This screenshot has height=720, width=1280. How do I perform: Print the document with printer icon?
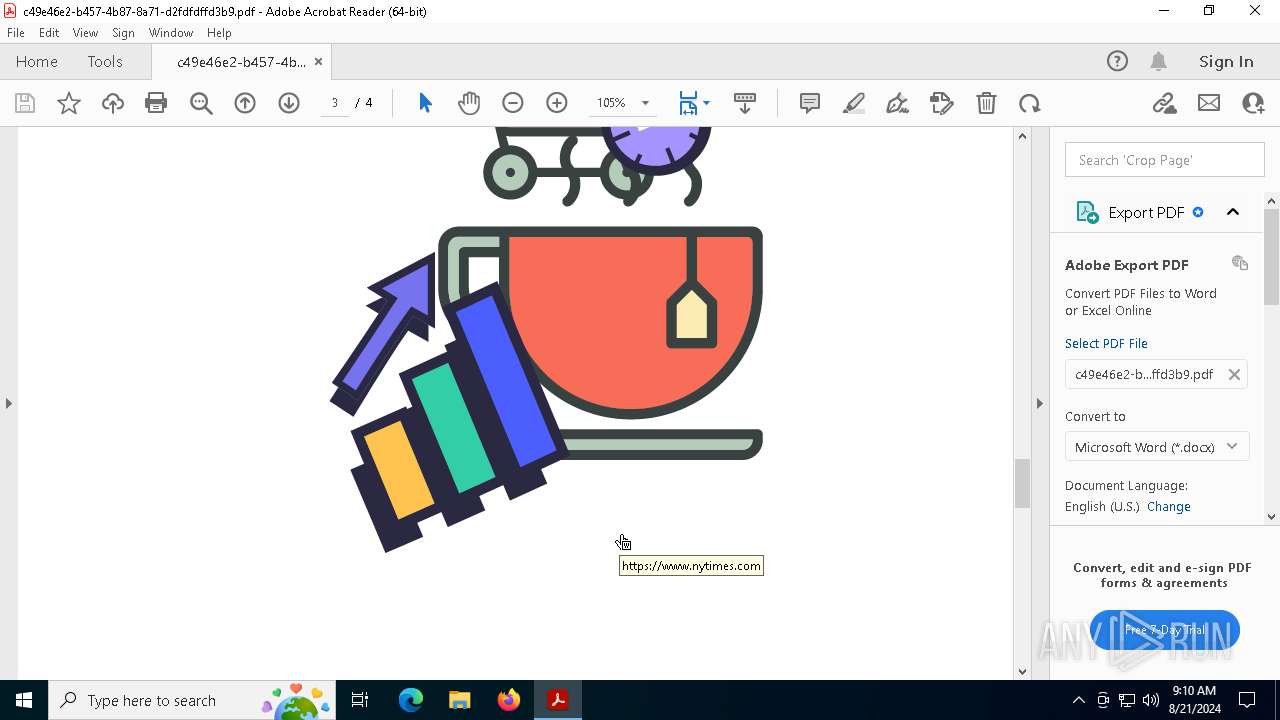[x=156, y=103]
